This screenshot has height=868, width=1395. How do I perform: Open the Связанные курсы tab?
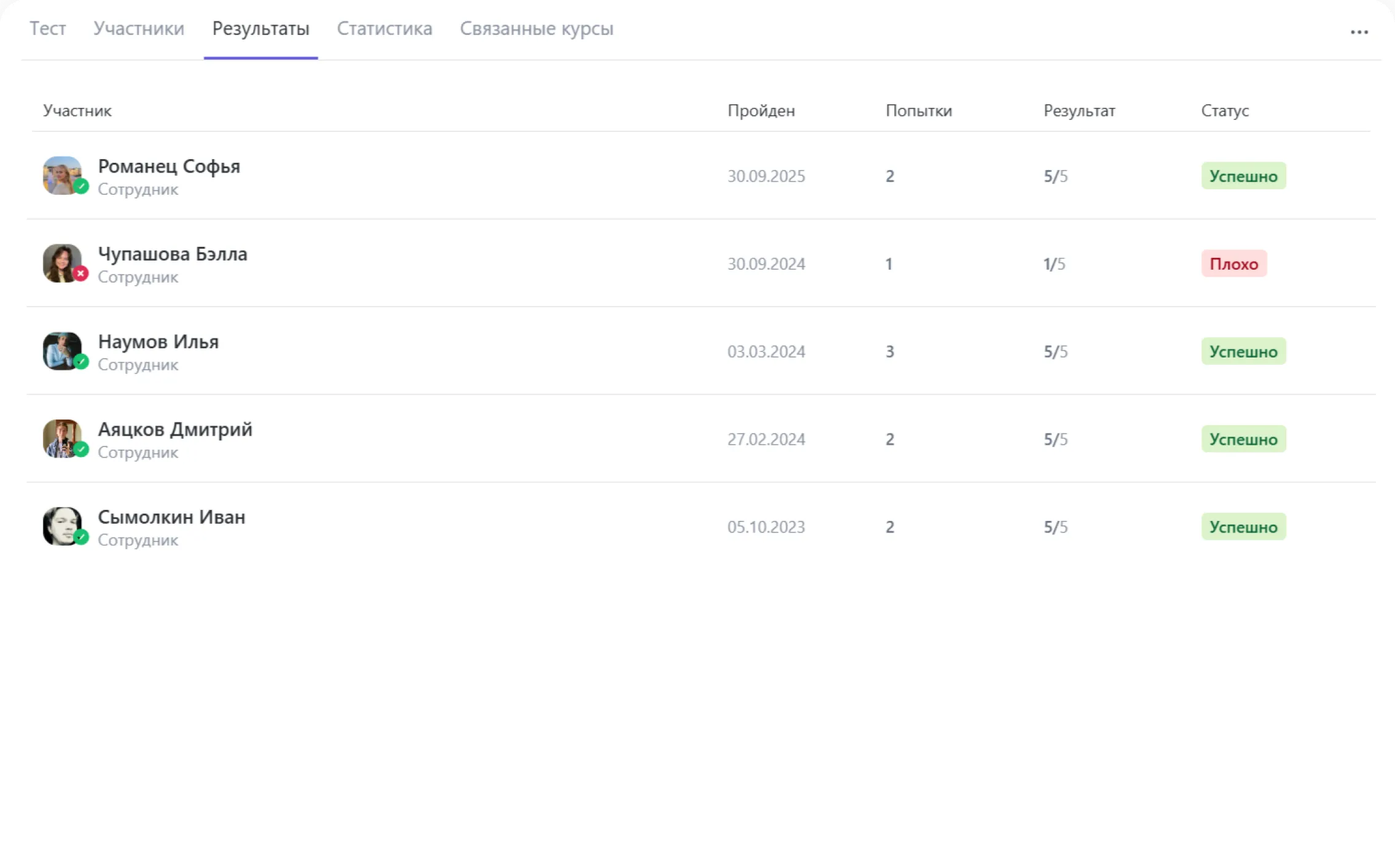536,28
